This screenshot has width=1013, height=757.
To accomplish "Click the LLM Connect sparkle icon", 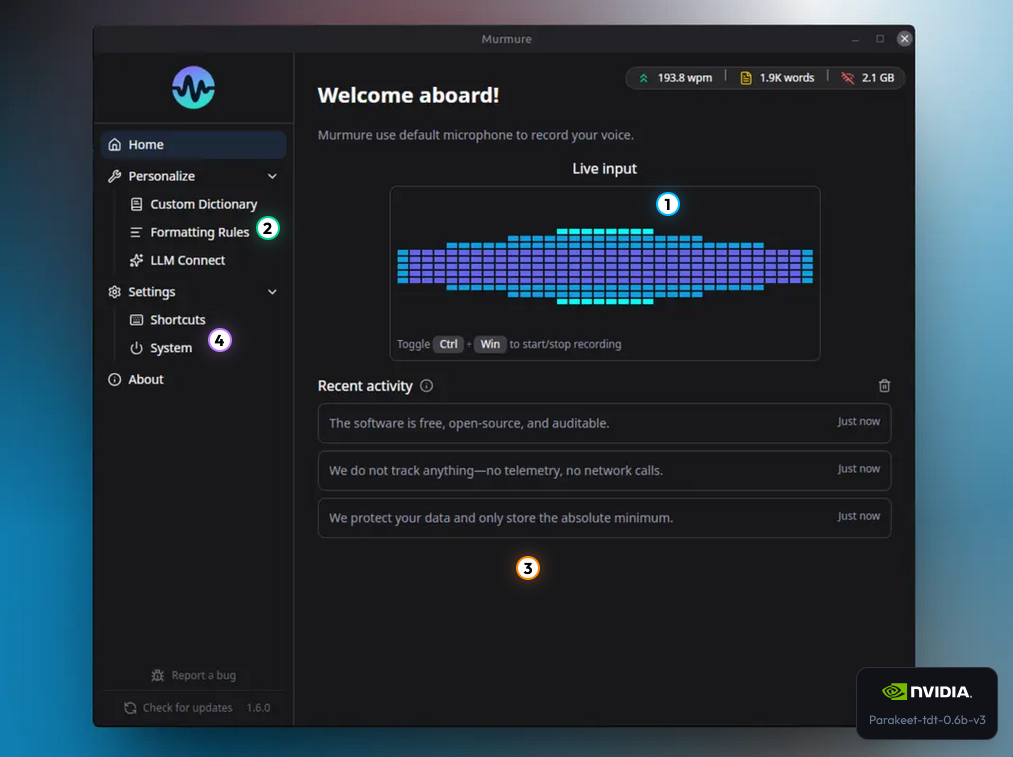I will pyautogui.click(x=136, y=260).
